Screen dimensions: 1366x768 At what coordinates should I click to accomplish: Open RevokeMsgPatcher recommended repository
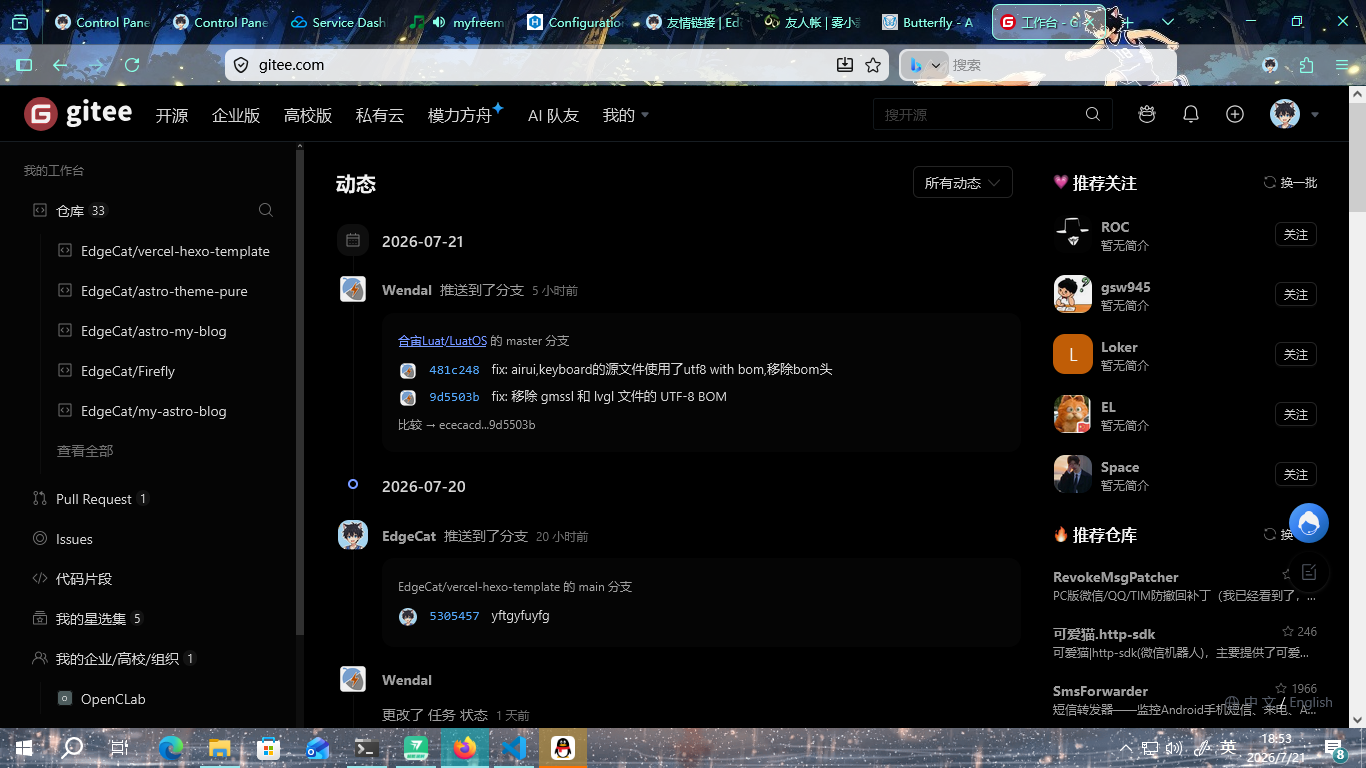tap(1116, 577)
